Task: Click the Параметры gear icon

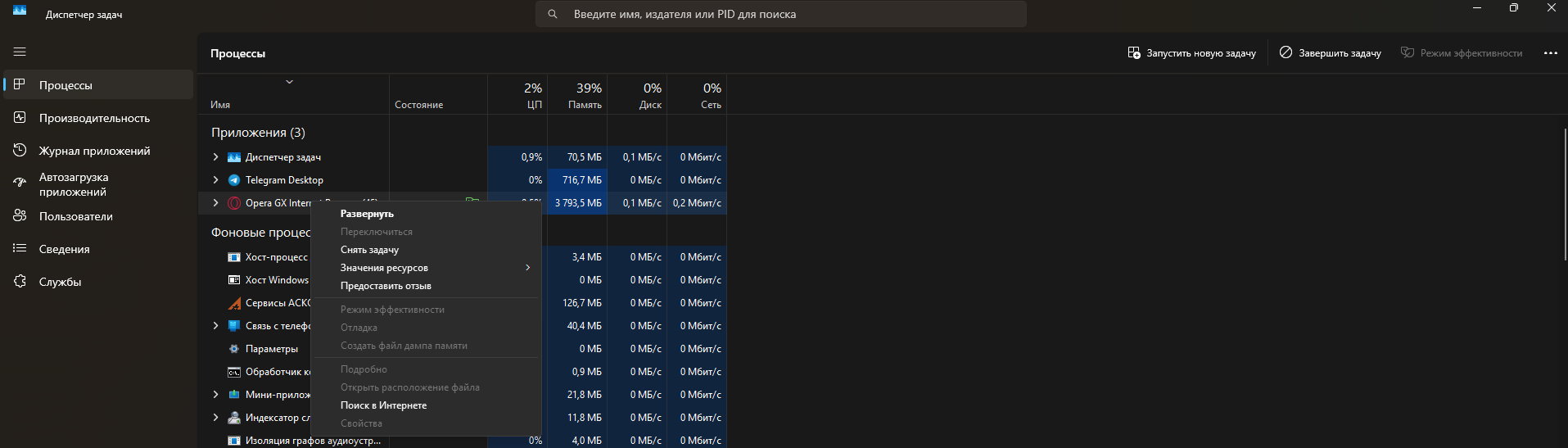Action: [x=234, y=349]
